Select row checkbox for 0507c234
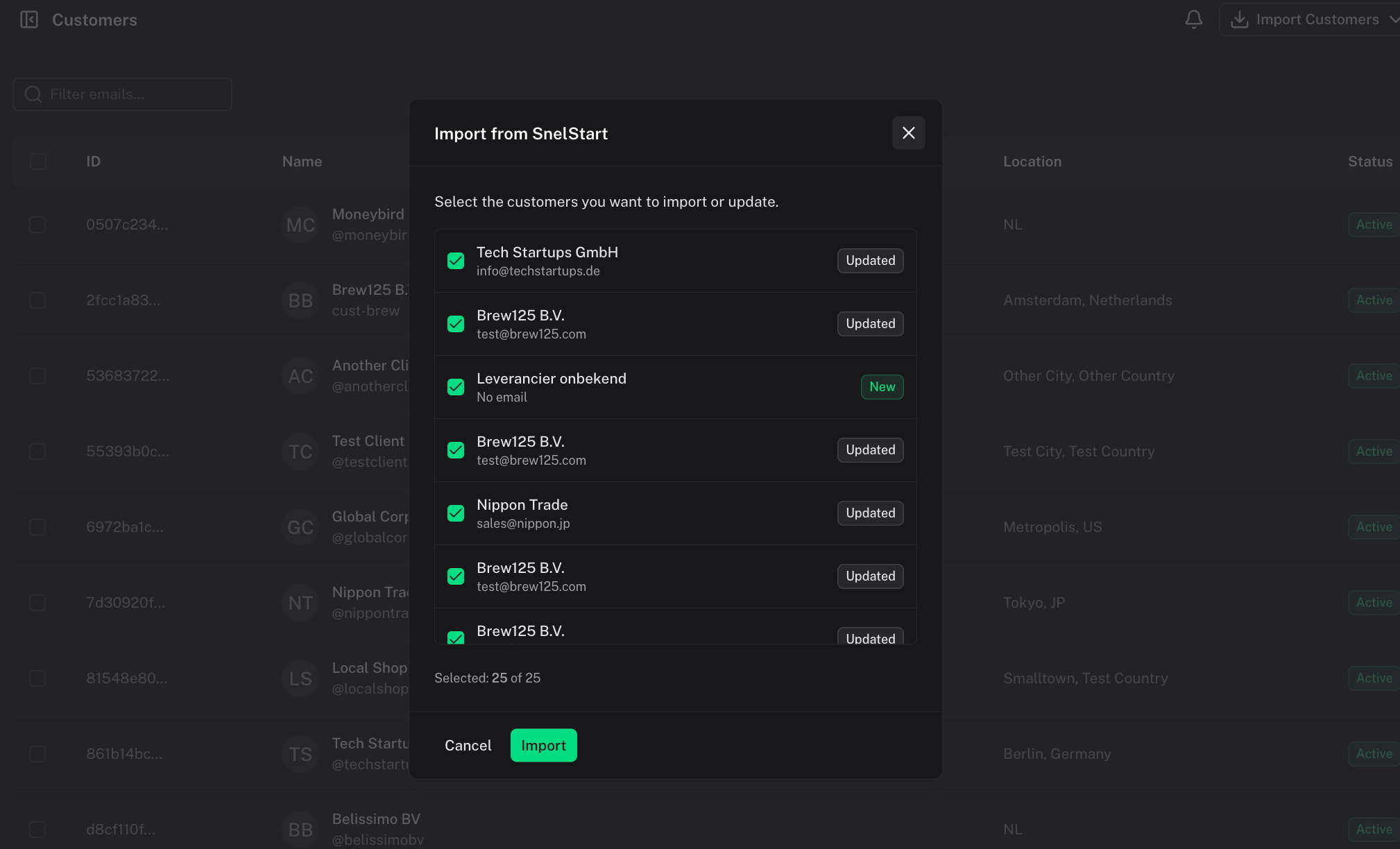 click(37, 225)
